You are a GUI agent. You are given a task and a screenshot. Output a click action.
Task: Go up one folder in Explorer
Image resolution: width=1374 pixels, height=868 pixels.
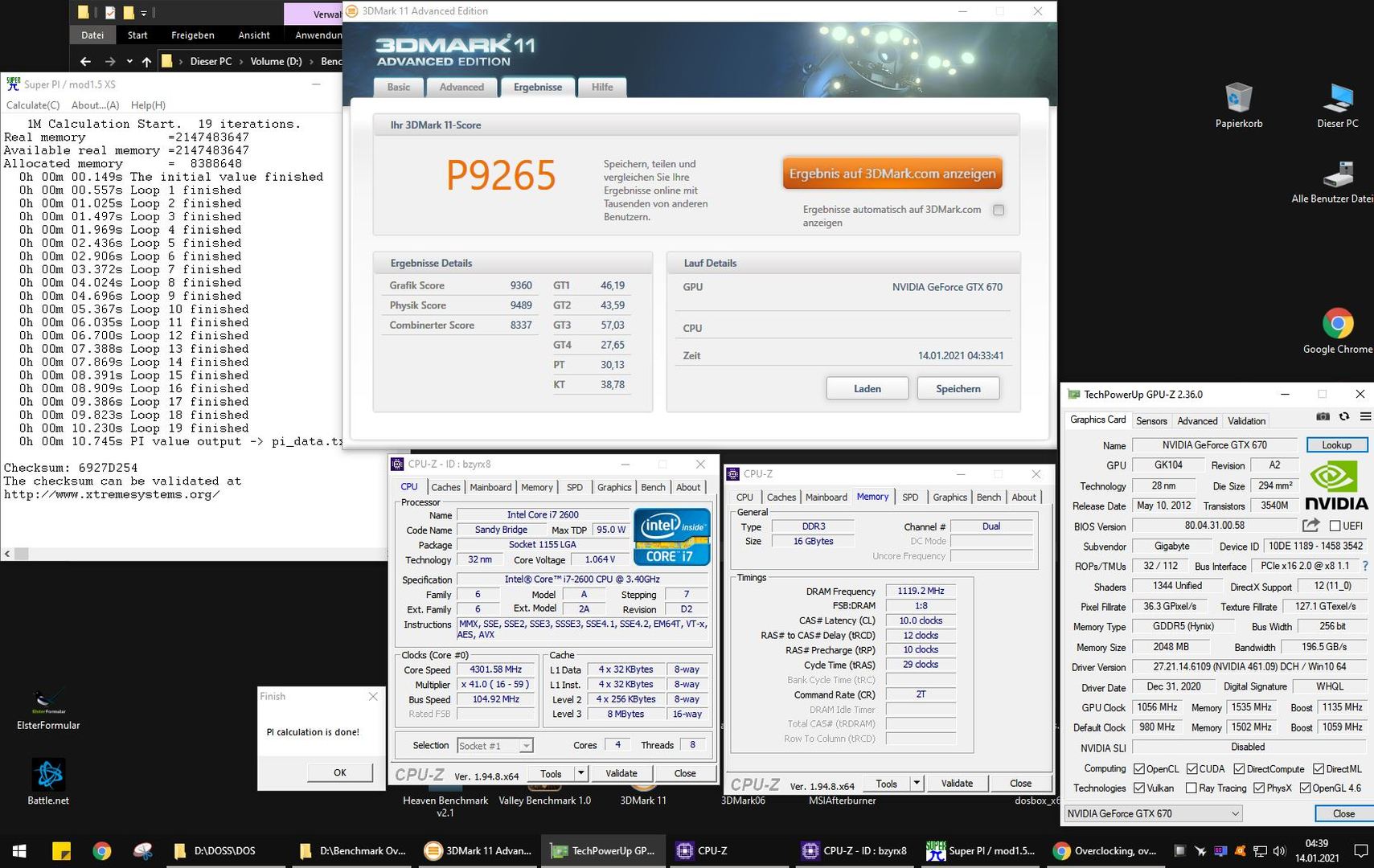146,61
